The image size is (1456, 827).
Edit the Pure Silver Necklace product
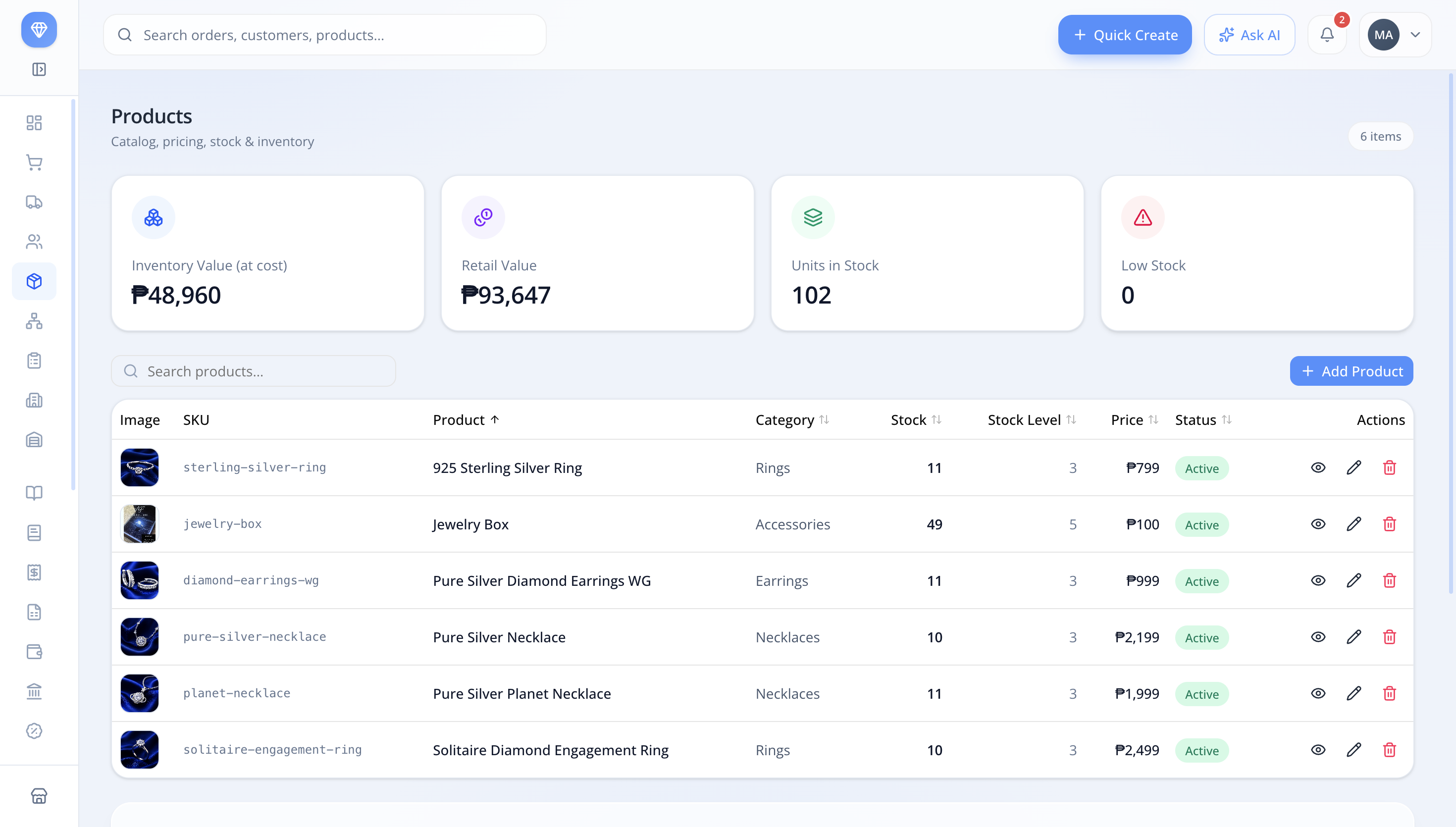point(1354,637)
